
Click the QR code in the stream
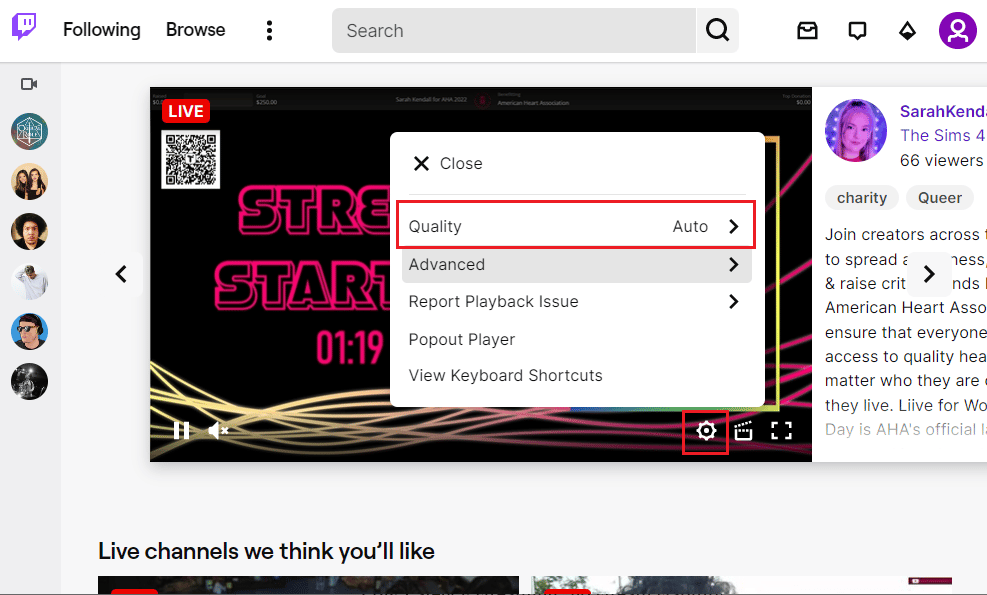191,159
